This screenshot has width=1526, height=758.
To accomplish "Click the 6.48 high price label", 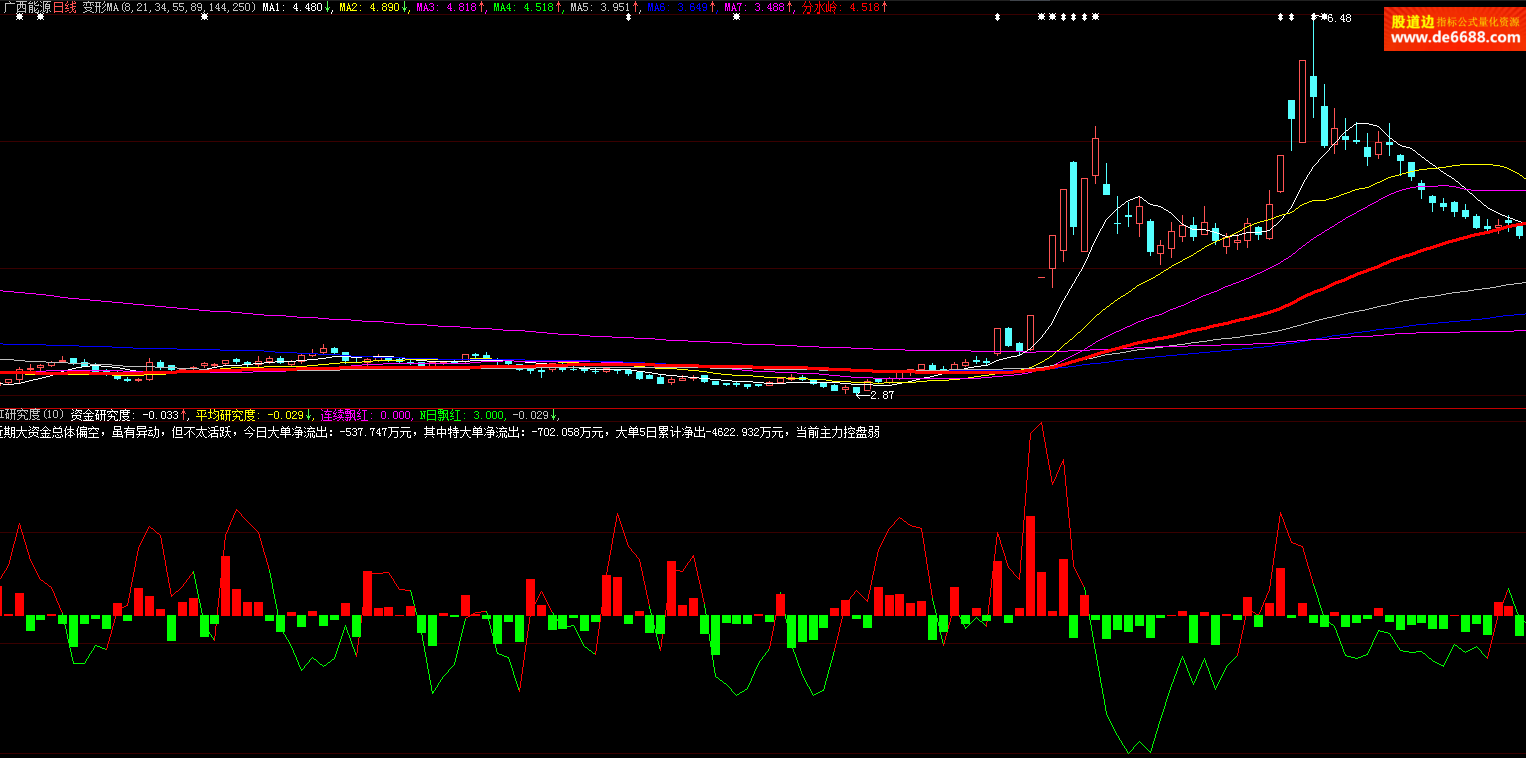I will coord(1339,18).
